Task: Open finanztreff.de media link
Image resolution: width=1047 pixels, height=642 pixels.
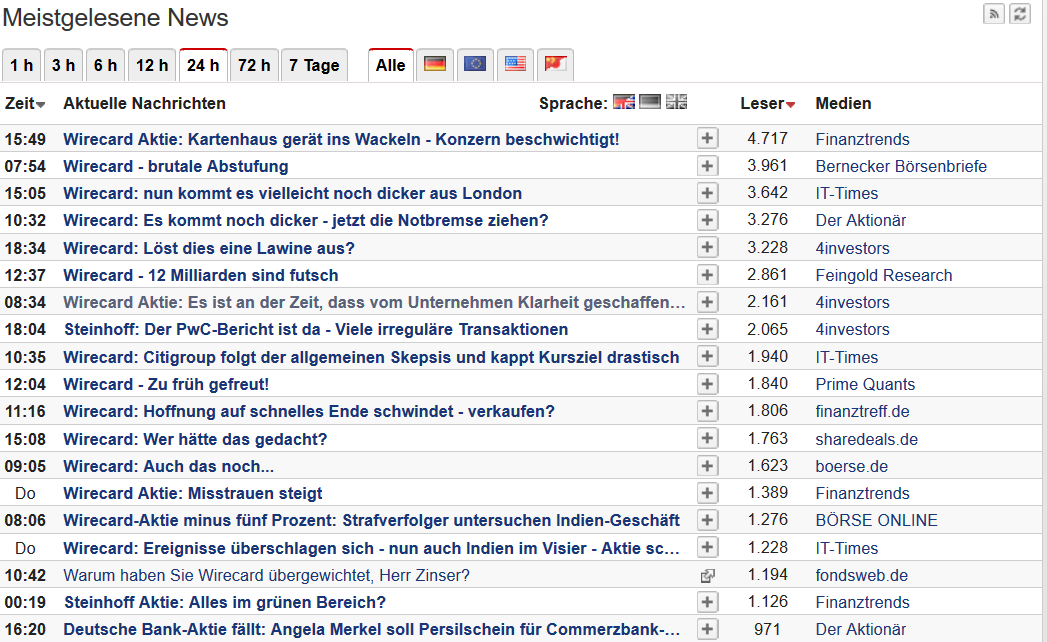Action: [x=862, y=412]
